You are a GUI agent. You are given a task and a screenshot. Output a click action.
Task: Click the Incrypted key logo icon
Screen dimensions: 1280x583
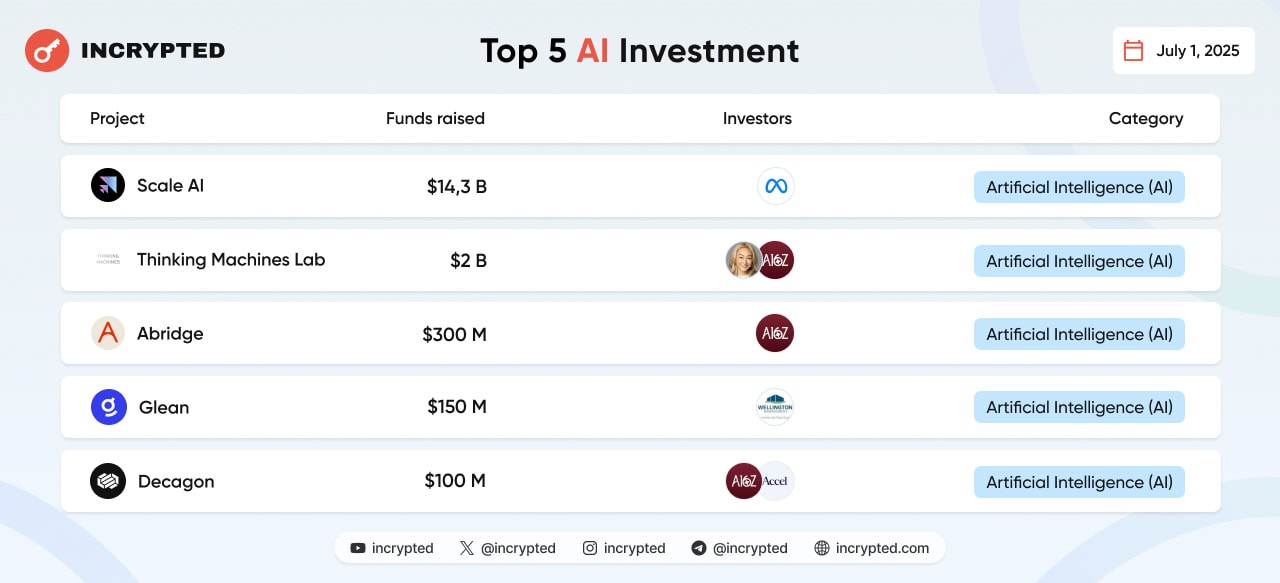47,50
